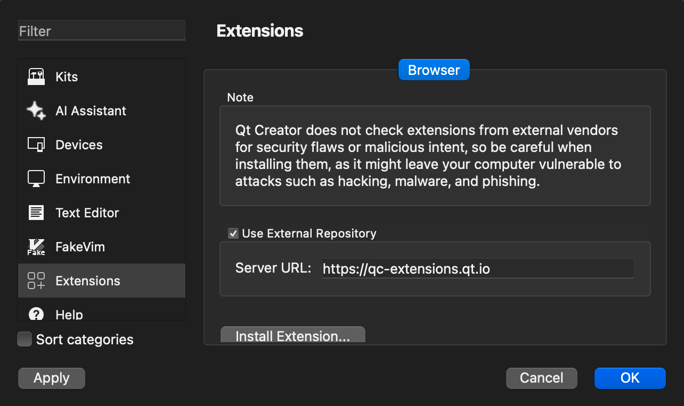Click the Server URL: label

click(x=273, y=268)
